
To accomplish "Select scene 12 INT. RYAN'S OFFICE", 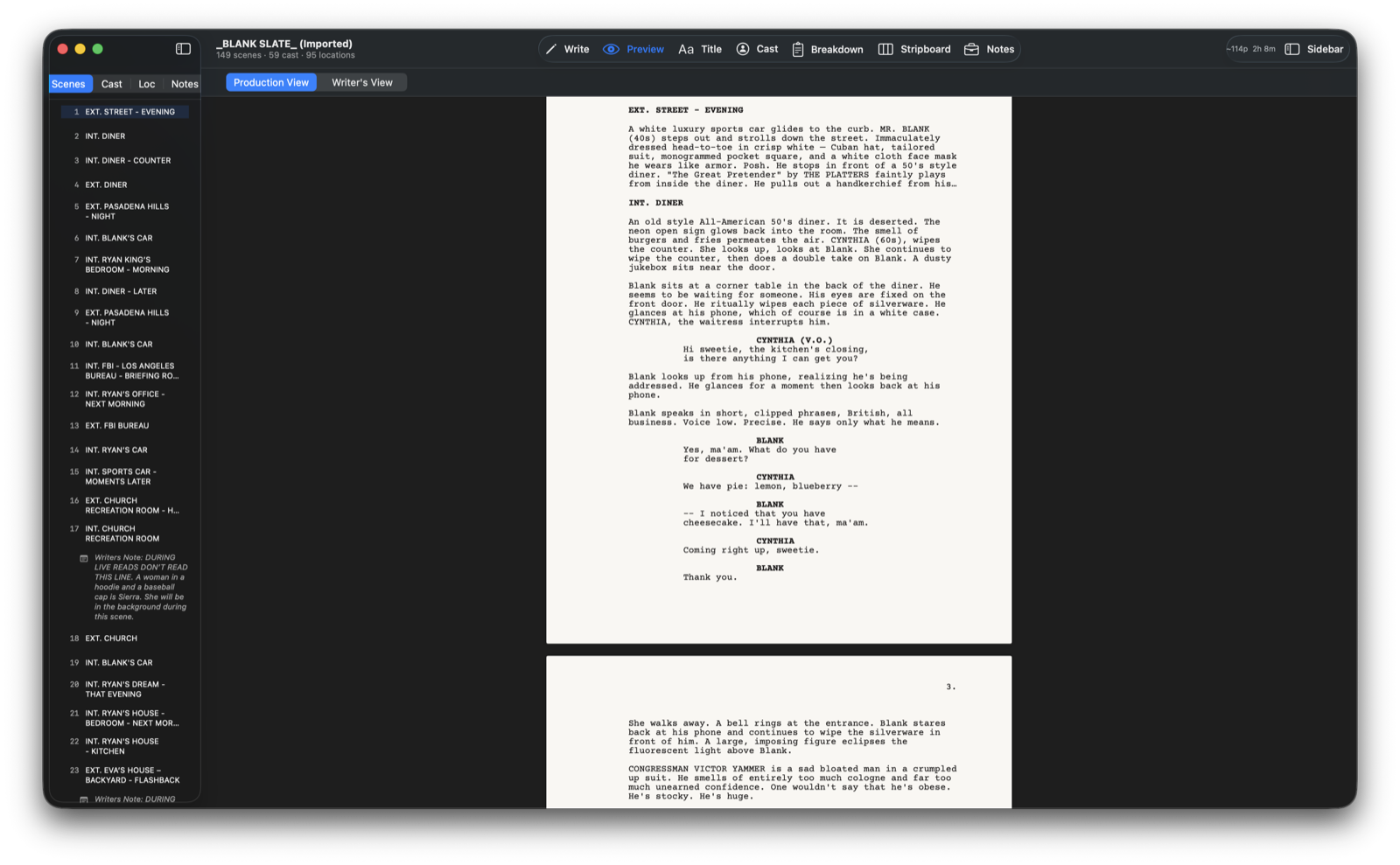I will (125, 399).
